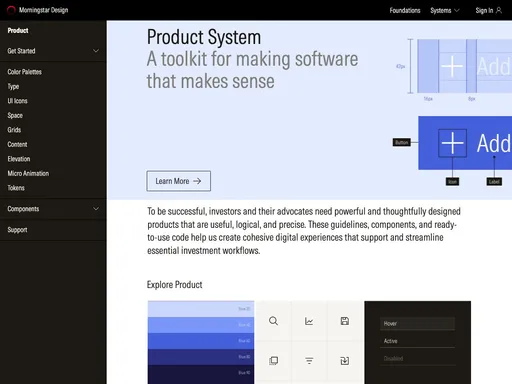Open the UI Icons sidebar link
The width and height of the screenshot is (512, 384).
(17, 101)
